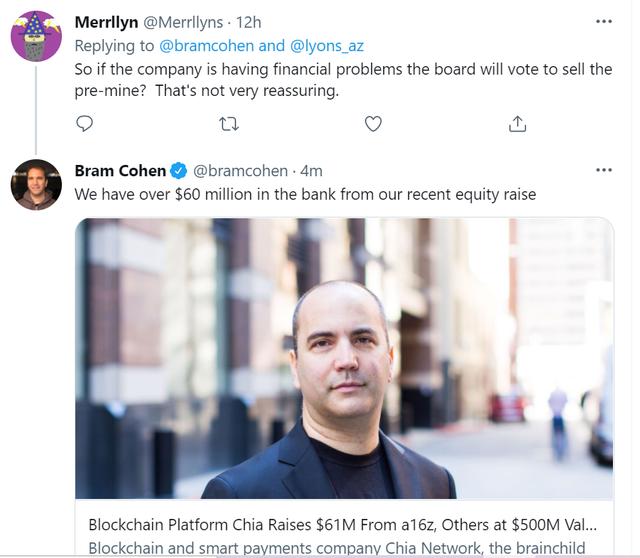The image size is (640, 558).
Task: Open the @Merrllyns handle
Action: click(x=183, y=22)
